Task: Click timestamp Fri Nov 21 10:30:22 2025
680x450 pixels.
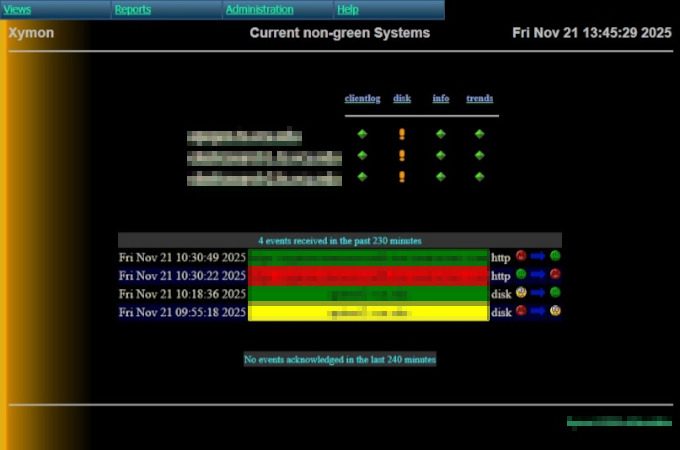Action: [x=182, y=276]
